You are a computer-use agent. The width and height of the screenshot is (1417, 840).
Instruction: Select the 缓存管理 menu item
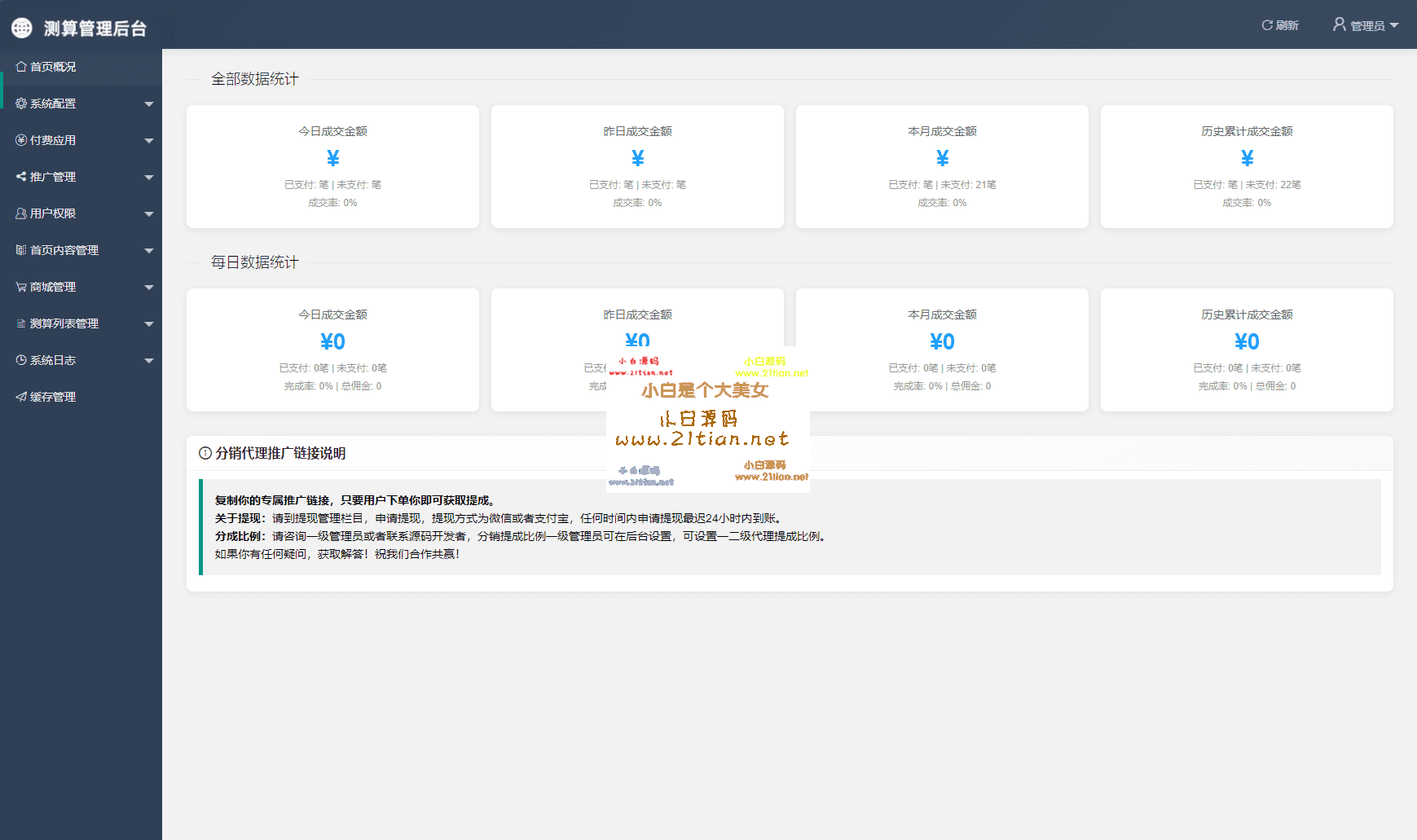[x=53, y=397]
